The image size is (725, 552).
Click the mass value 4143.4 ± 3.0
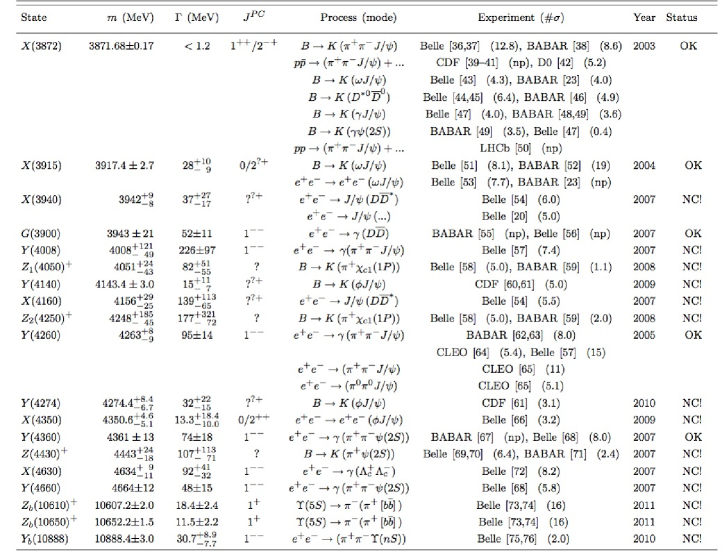124,284
